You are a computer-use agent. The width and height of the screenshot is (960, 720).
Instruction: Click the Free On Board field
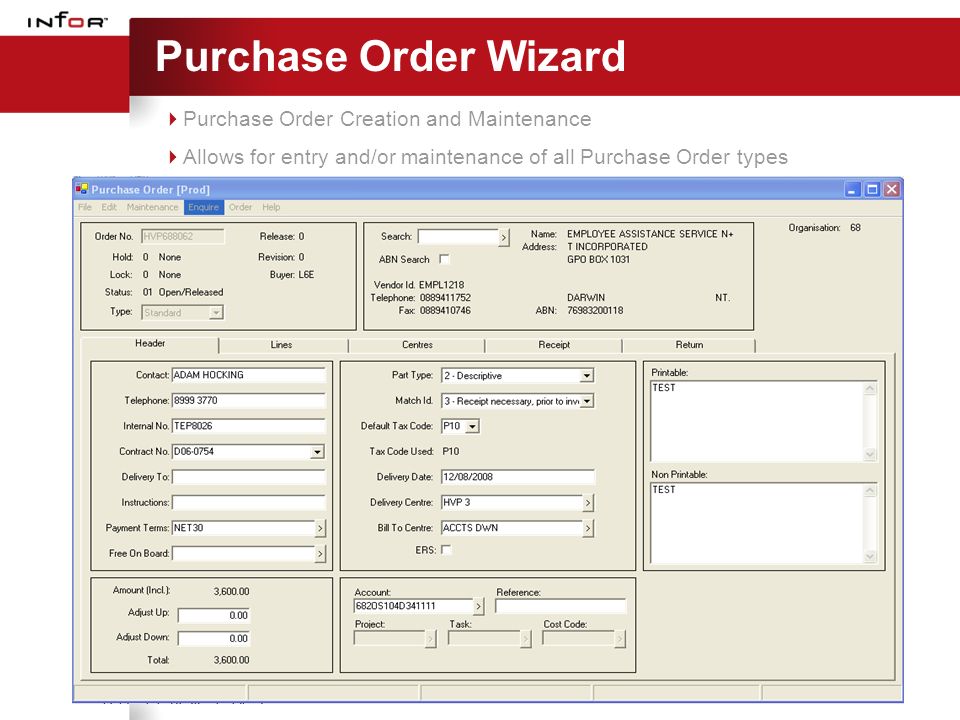tap(244, 553)
